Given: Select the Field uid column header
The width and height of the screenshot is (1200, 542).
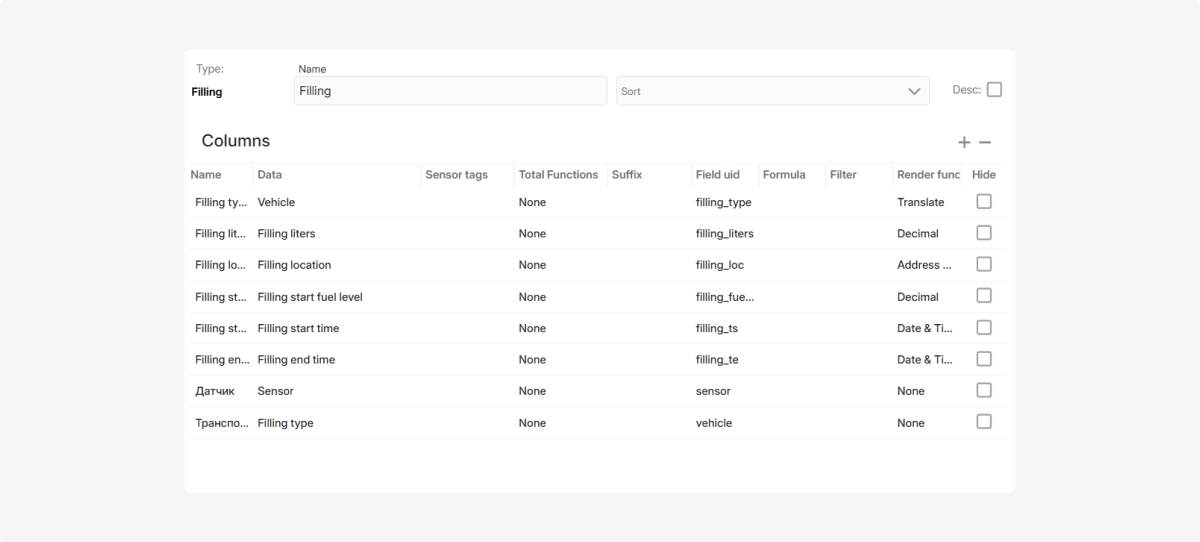Looking at the screenshot, I should click(x=718, y=174).
